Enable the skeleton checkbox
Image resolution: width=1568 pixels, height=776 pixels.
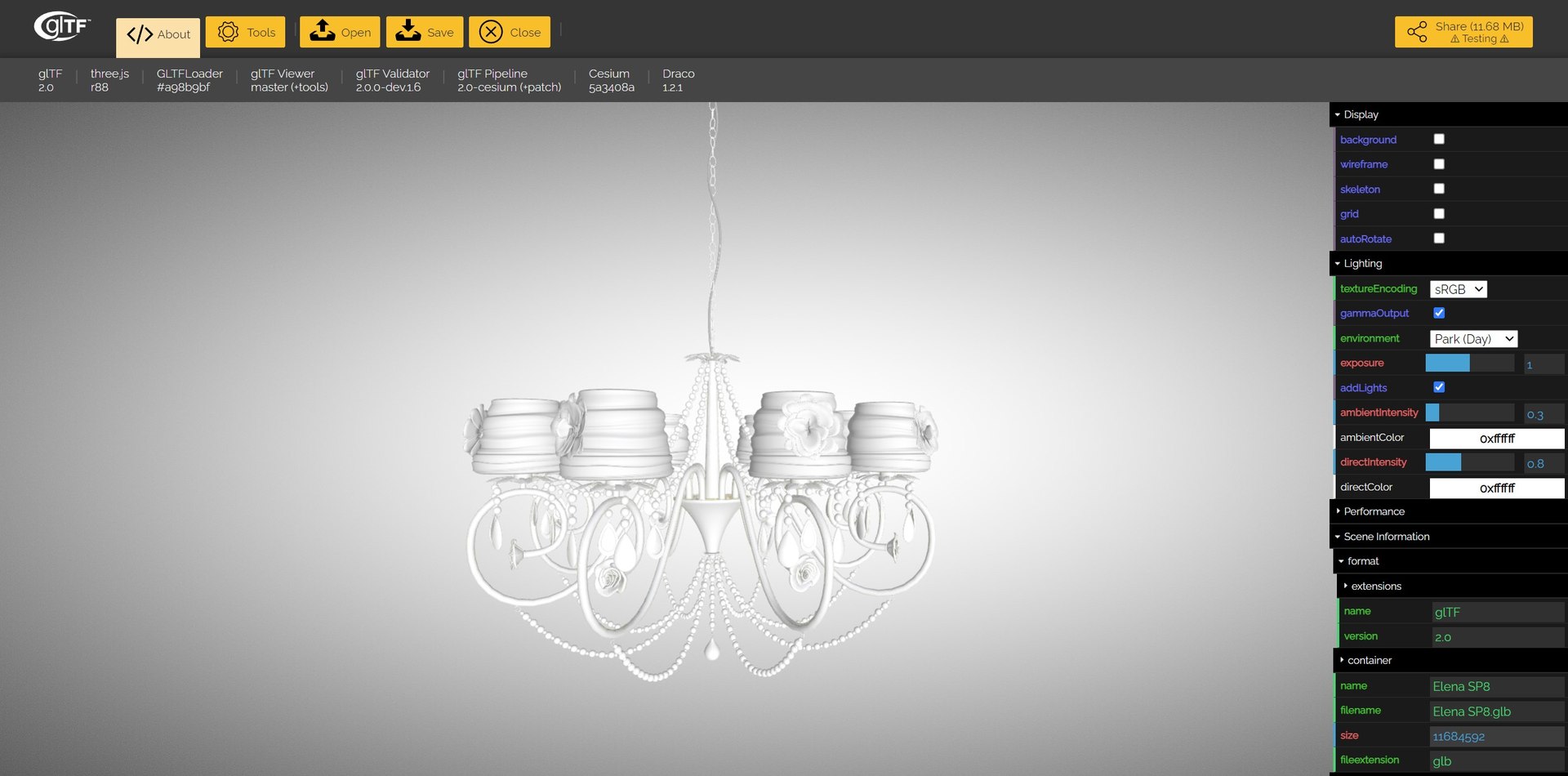(1439, 189)
